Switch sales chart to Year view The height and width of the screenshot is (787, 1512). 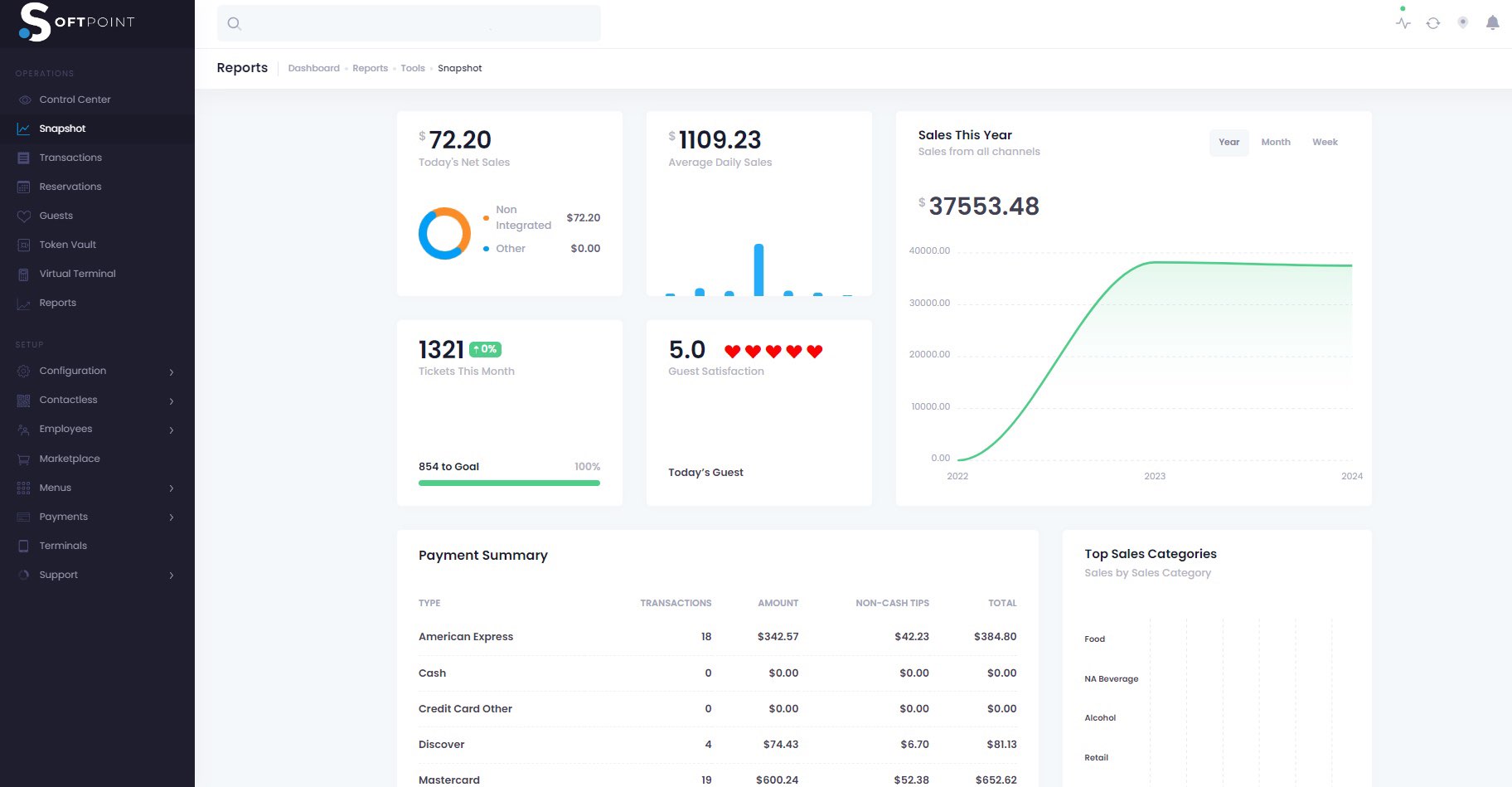pos(1228,142)
